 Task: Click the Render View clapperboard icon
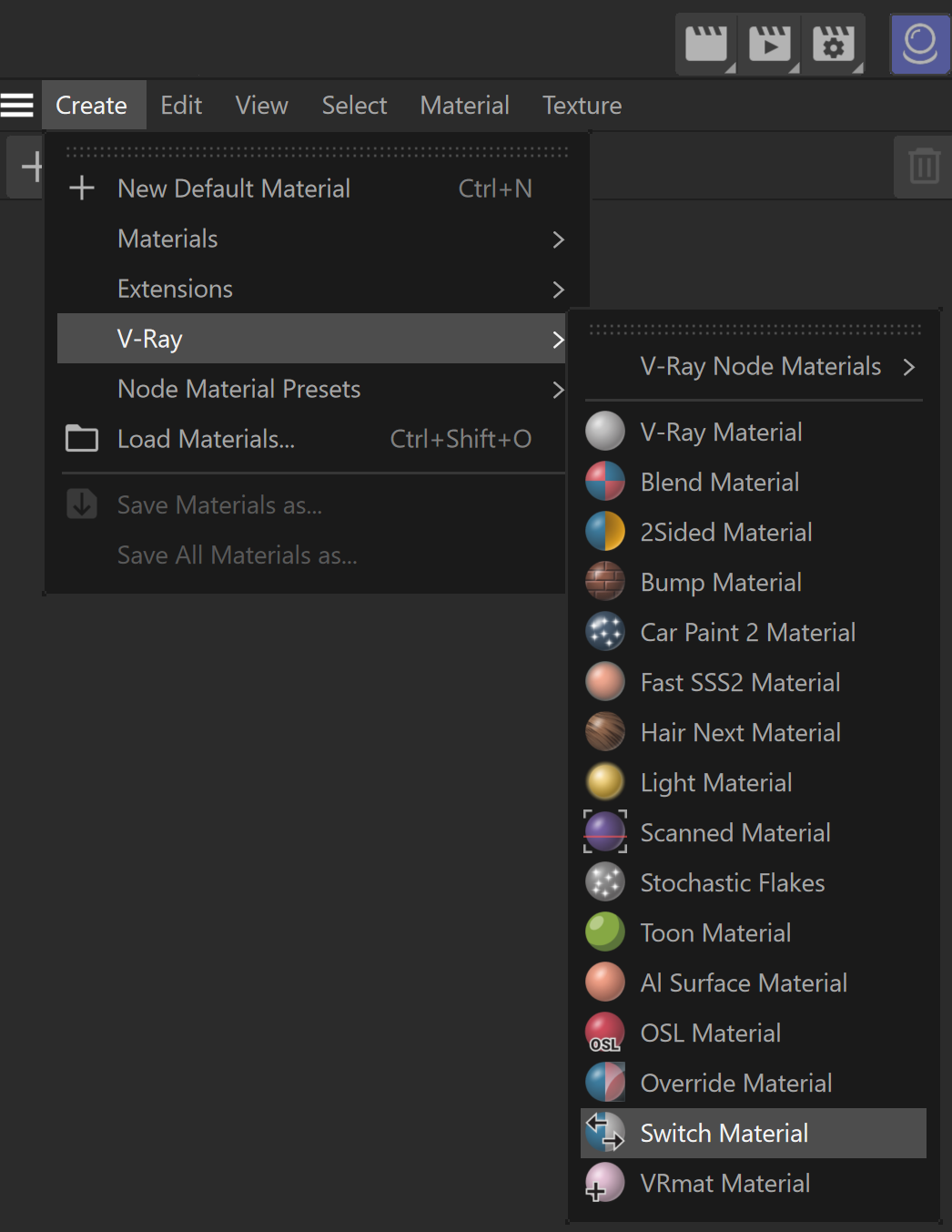coord(706,44)
